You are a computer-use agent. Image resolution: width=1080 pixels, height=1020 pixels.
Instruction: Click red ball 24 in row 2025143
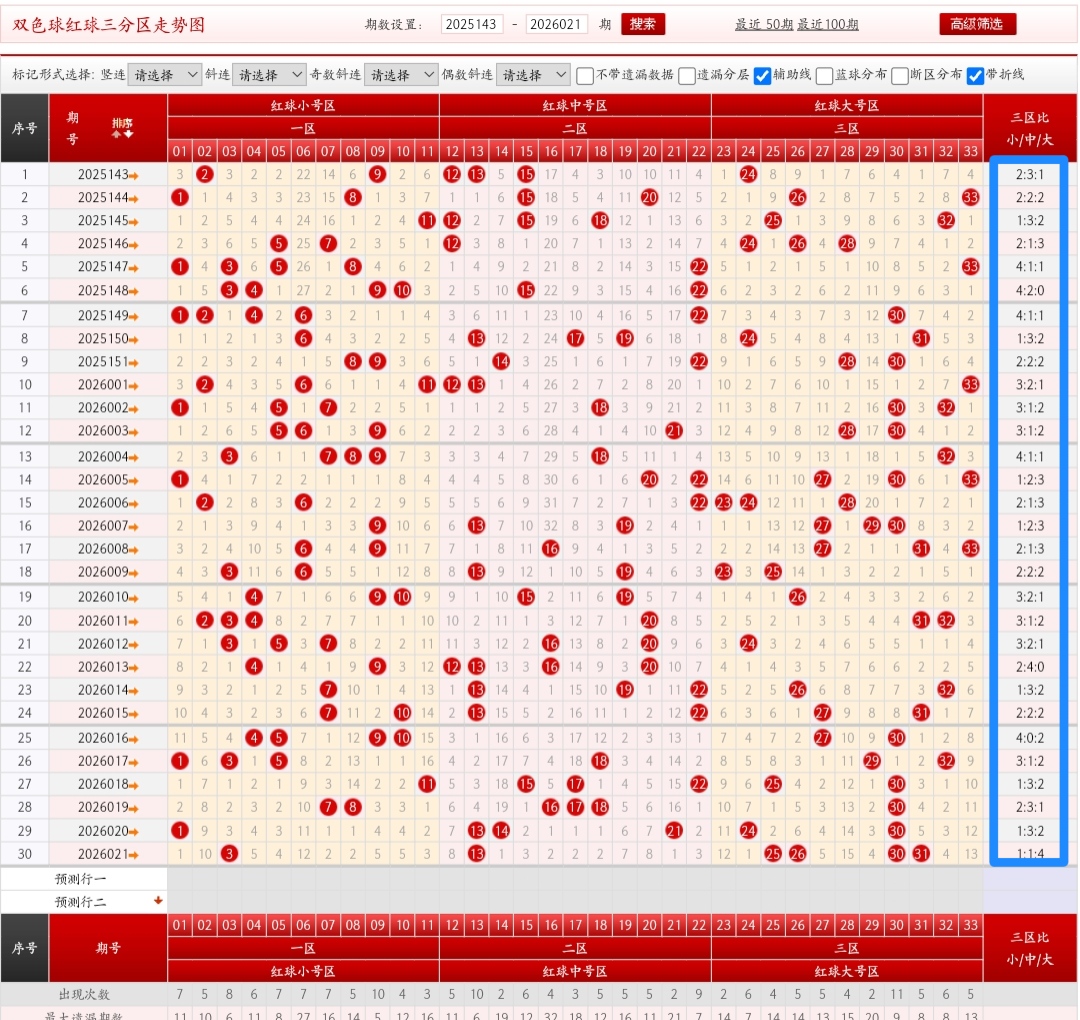coord(748,174)
